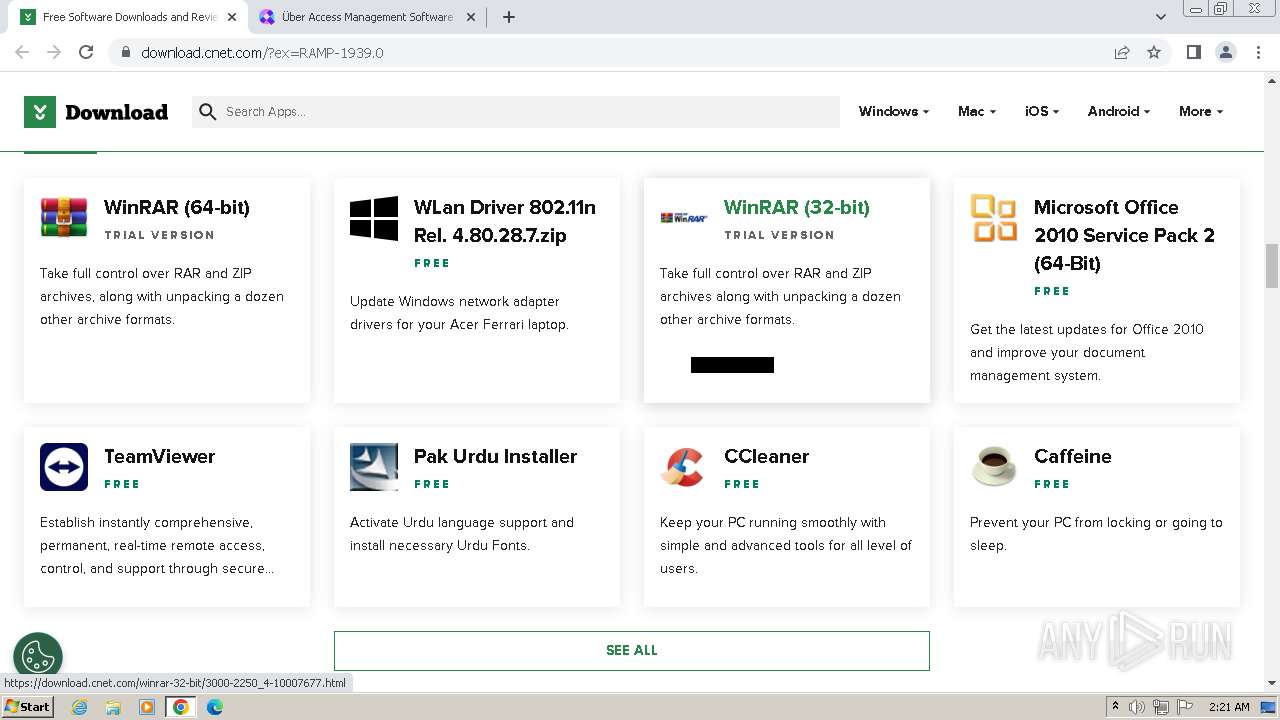Viewport: 1280px width, 720px height.
Task: Click the Caffeine coffee cup icon
Action: pos(994,467)
